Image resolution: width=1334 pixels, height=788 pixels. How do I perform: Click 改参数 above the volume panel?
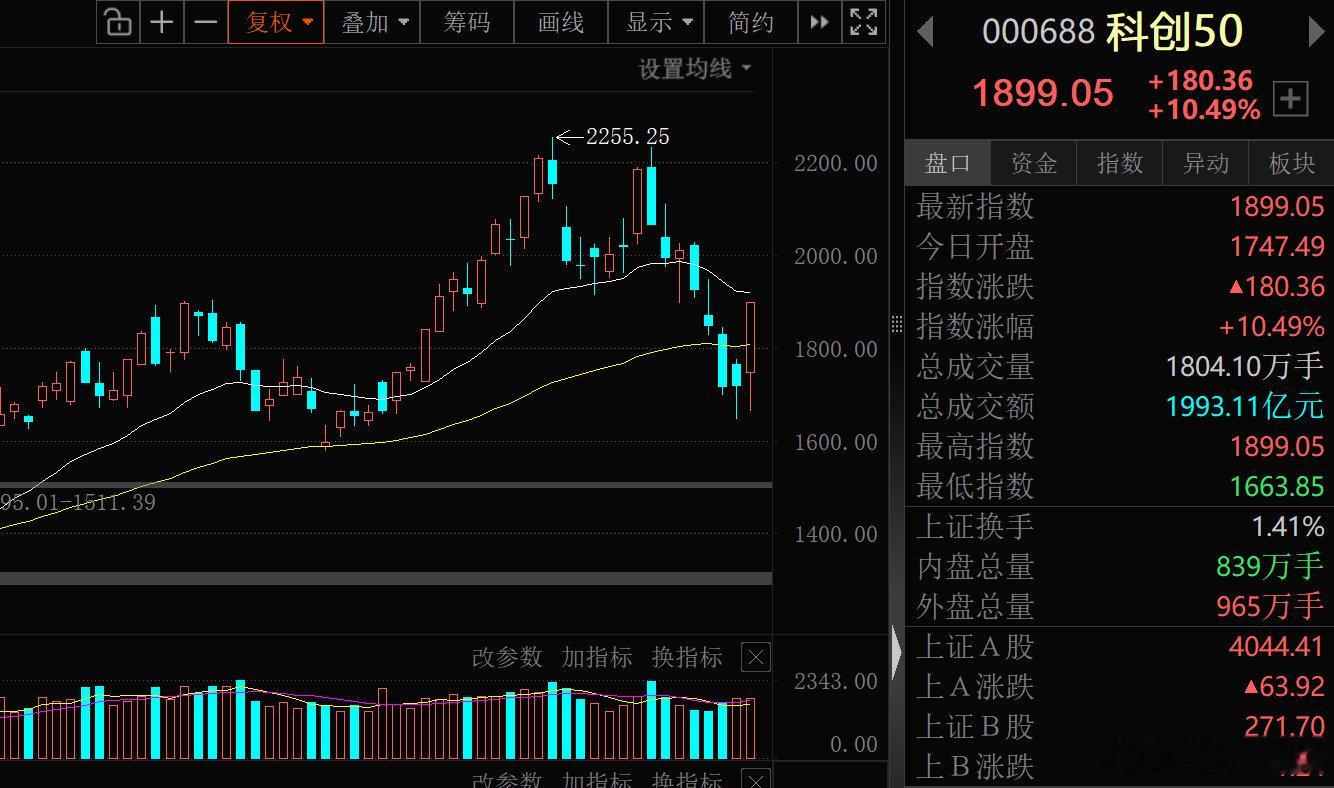click(x=507, y=657)
